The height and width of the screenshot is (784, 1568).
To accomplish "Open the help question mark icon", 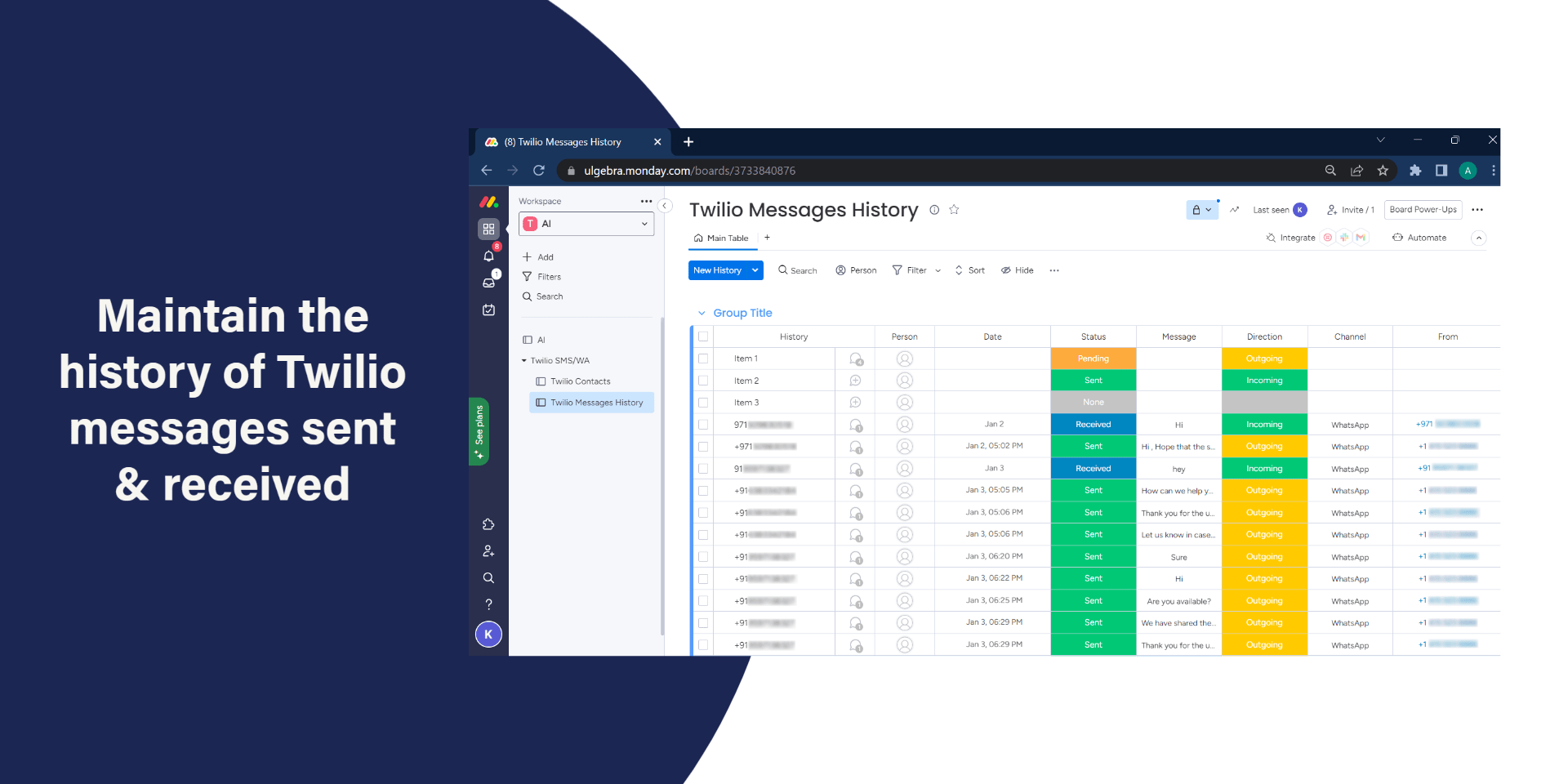I will pyautogui.click(x=488, y=604).
